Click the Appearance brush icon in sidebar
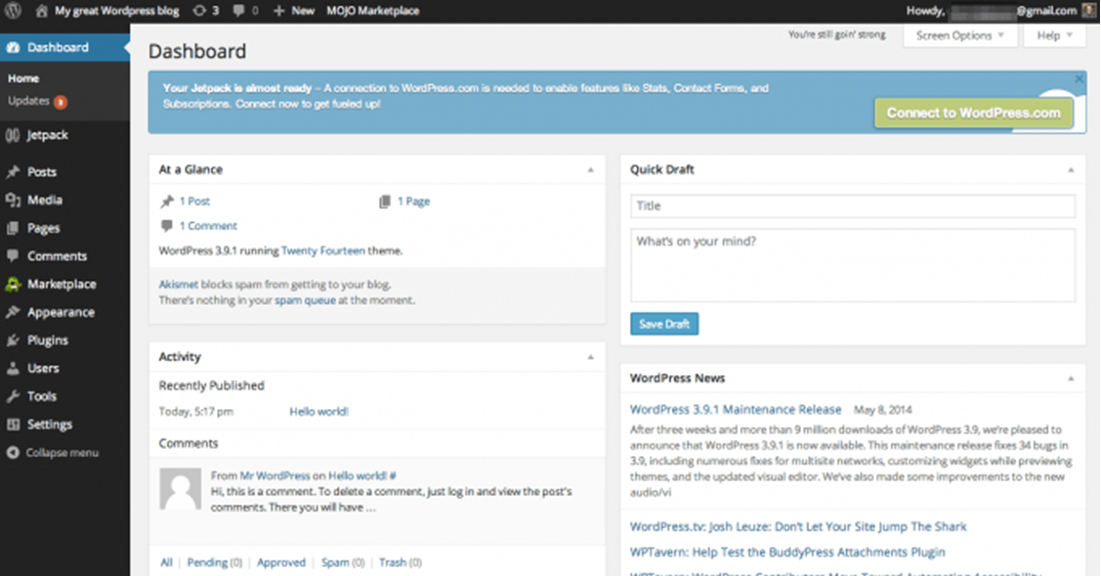 click(x=13, y=312)
